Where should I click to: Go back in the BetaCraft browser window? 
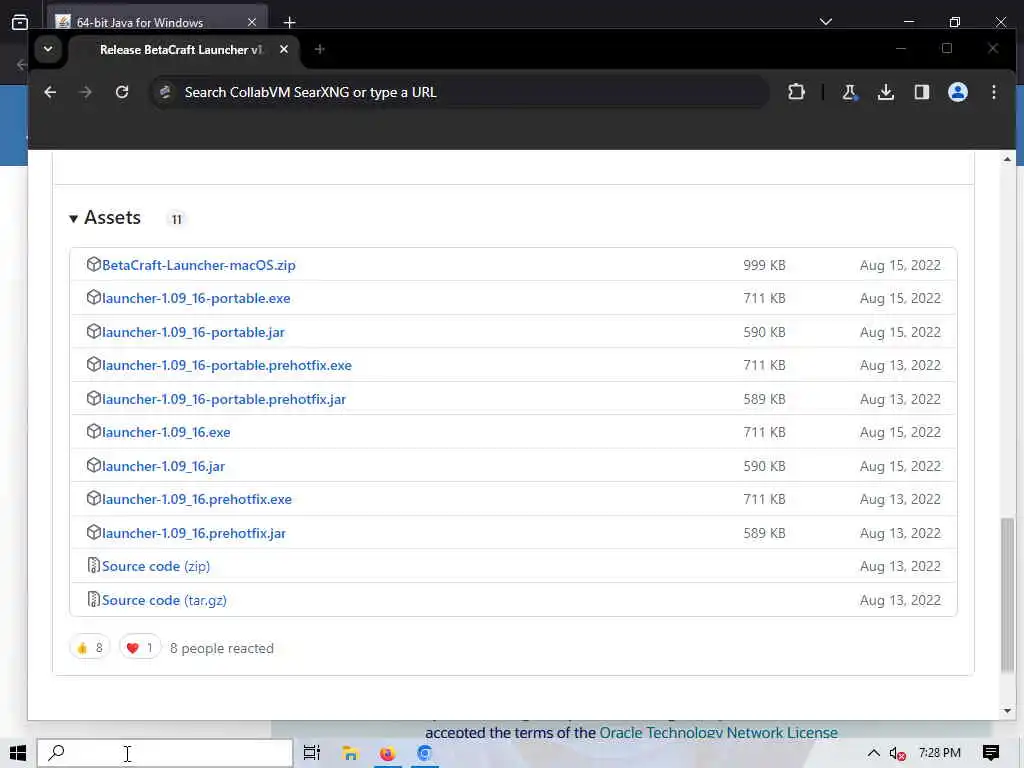50,92
